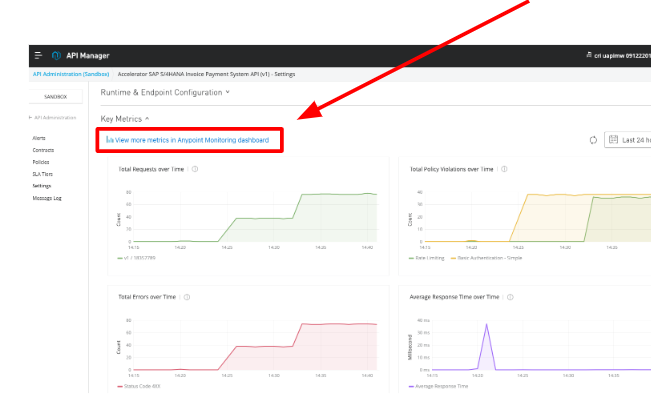Open SLA Tiers in the sidebar
This screenshot has width=651, height=395.
tap(42, 174)
